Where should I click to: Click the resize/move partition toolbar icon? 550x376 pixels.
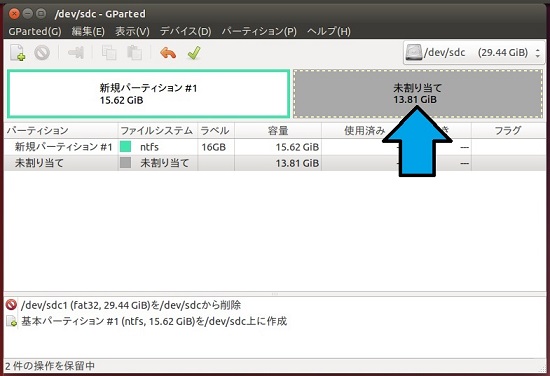click(x=76, y=53)
